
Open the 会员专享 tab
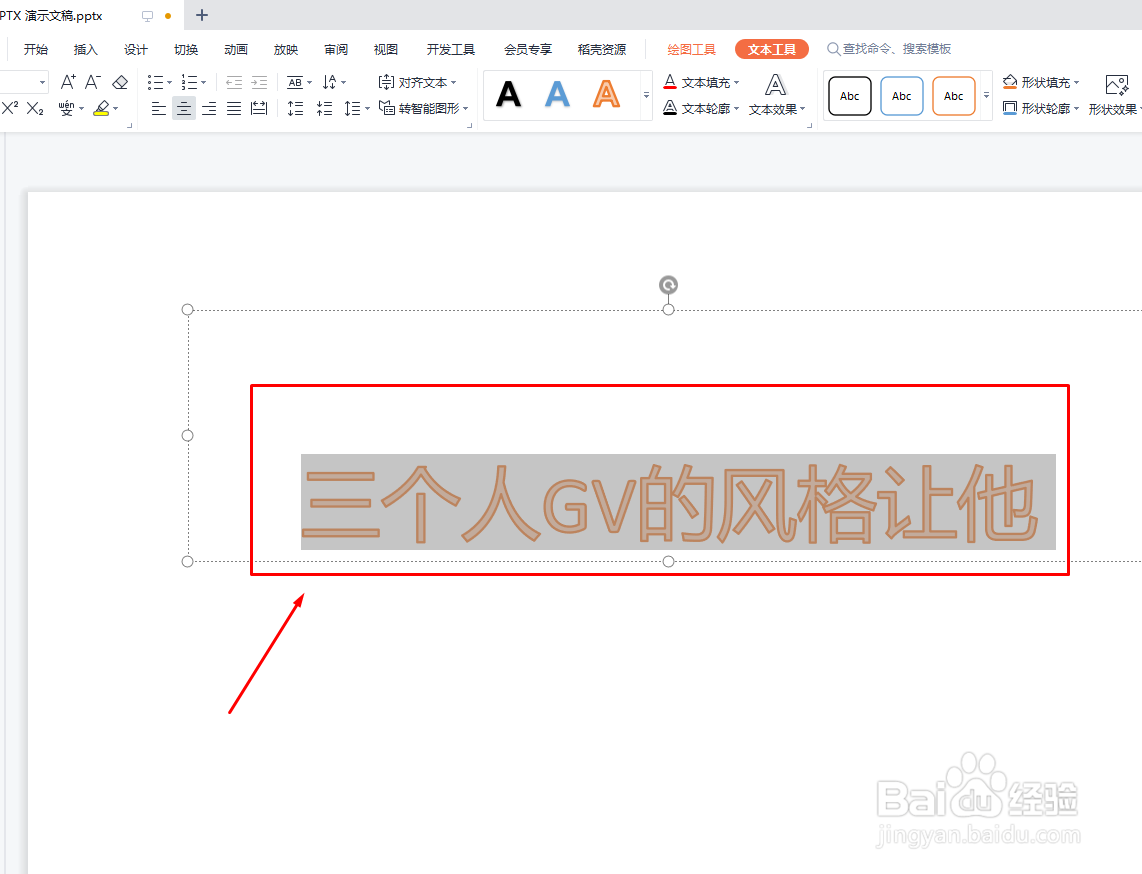(x=528, y=50)
